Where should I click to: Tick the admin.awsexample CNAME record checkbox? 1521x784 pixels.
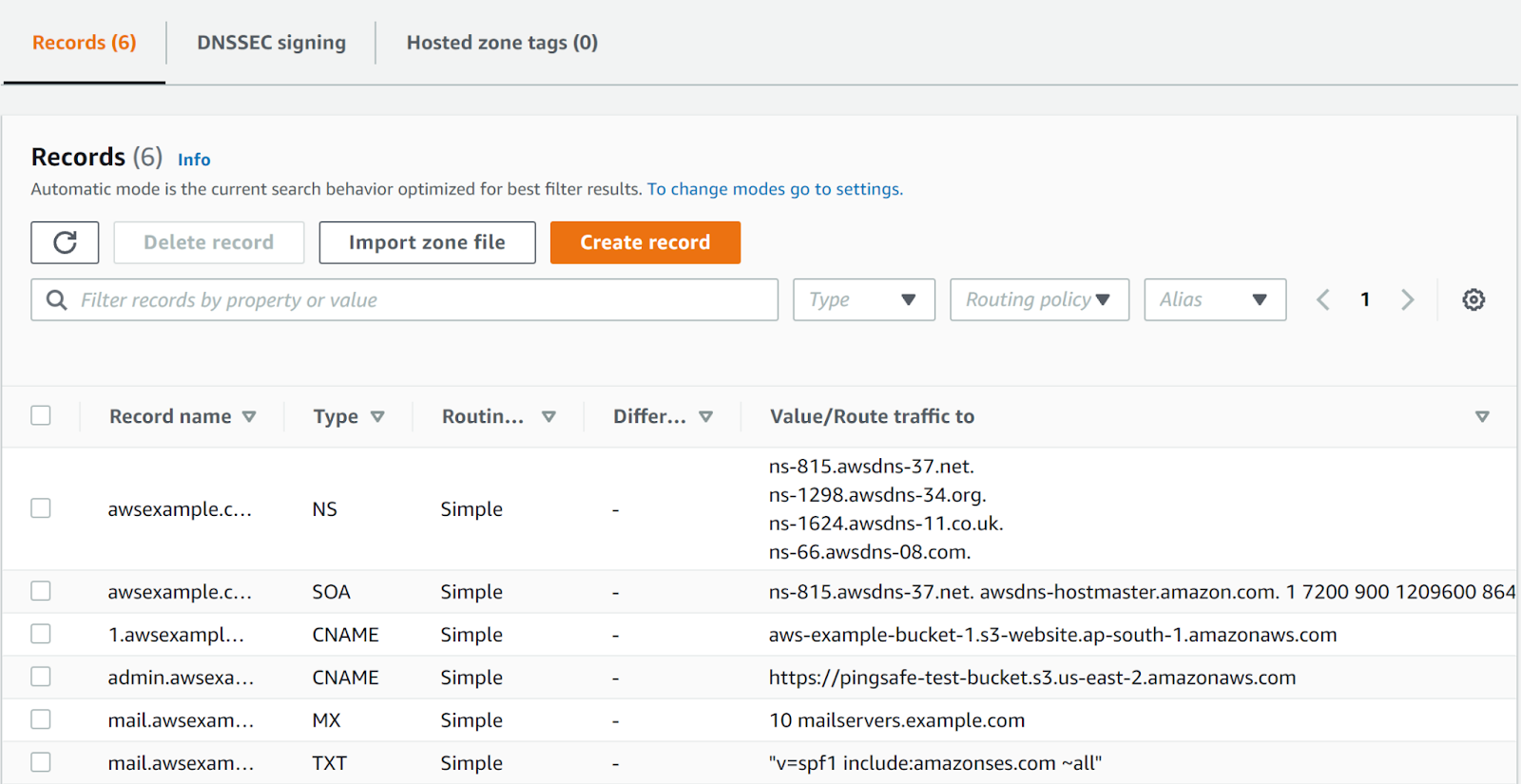click(x=41, y=677)
